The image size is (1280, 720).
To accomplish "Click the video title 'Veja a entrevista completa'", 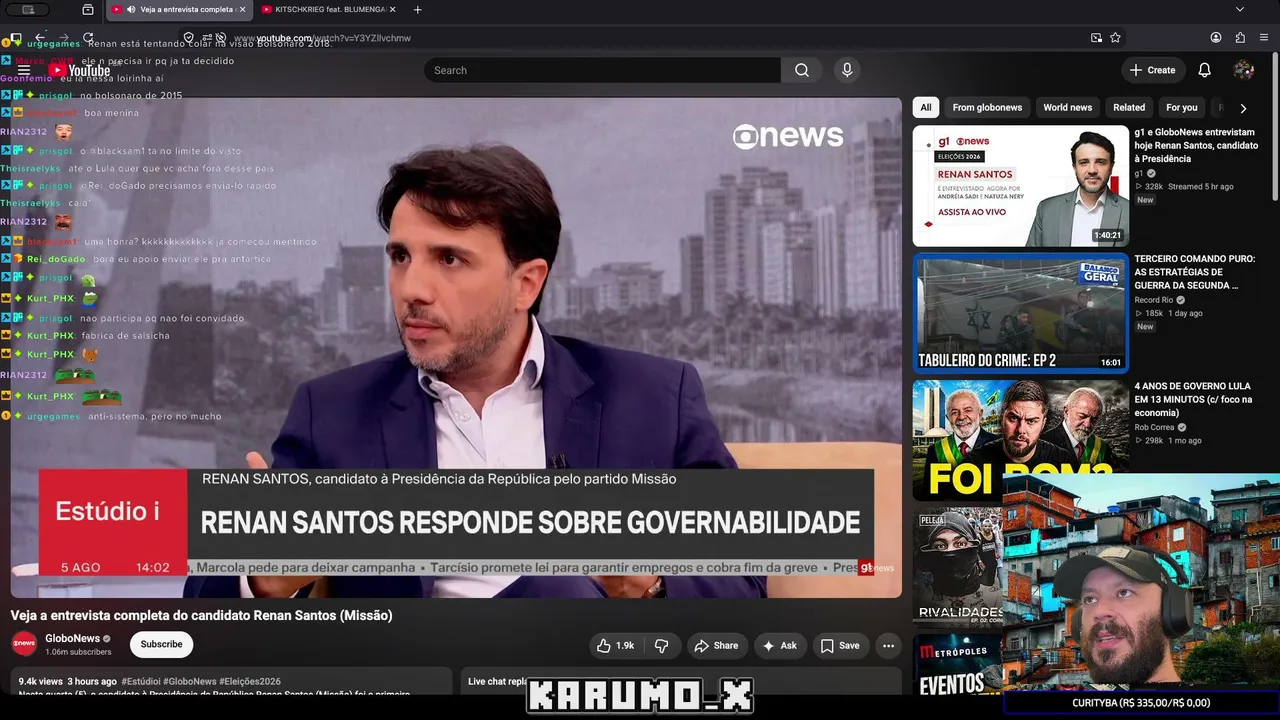I will 201,615.
